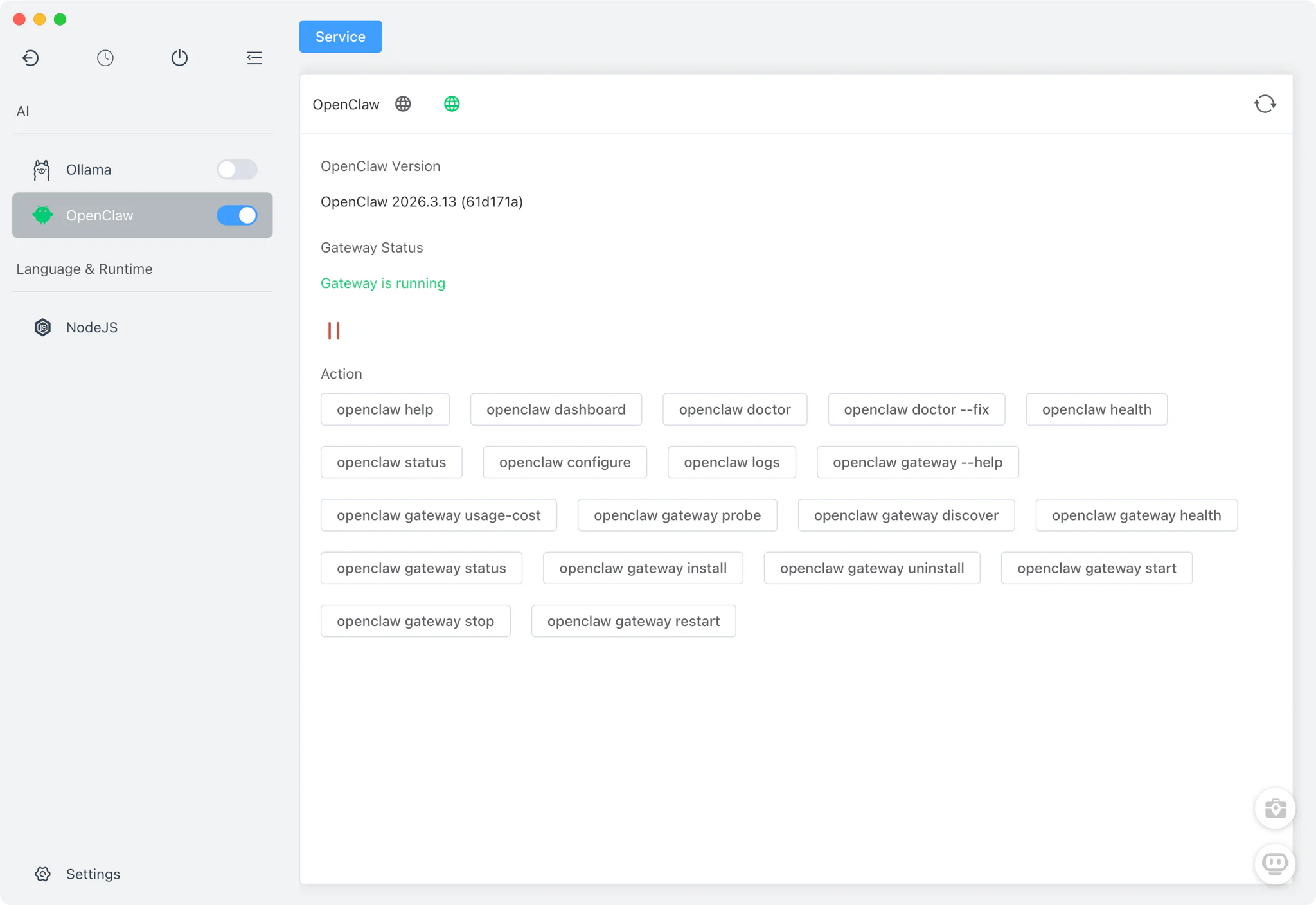Viewport: 1316px width, 905px height.
Task: Click the camera screenshot floating button
Action: (1275, 808)
